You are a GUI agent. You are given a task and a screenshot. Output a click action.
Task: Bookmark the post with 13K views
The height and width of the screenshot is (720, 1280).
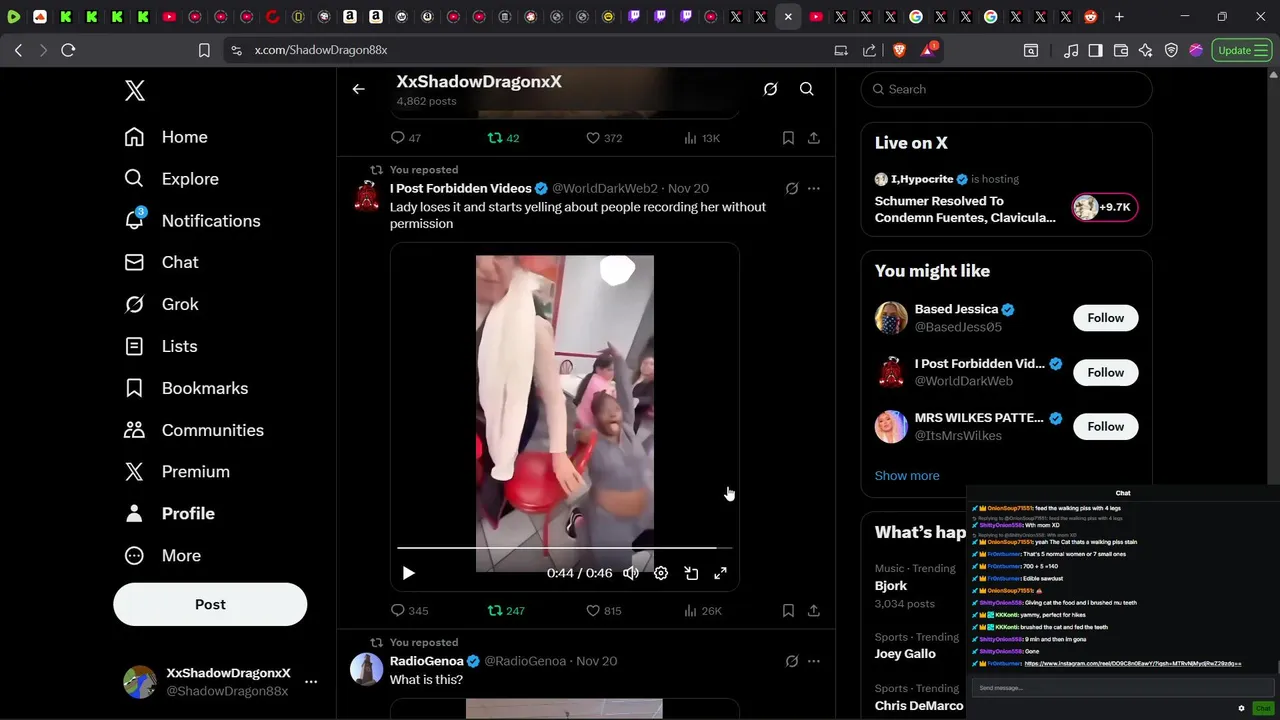pyautogui.click(x=788, y=138)
